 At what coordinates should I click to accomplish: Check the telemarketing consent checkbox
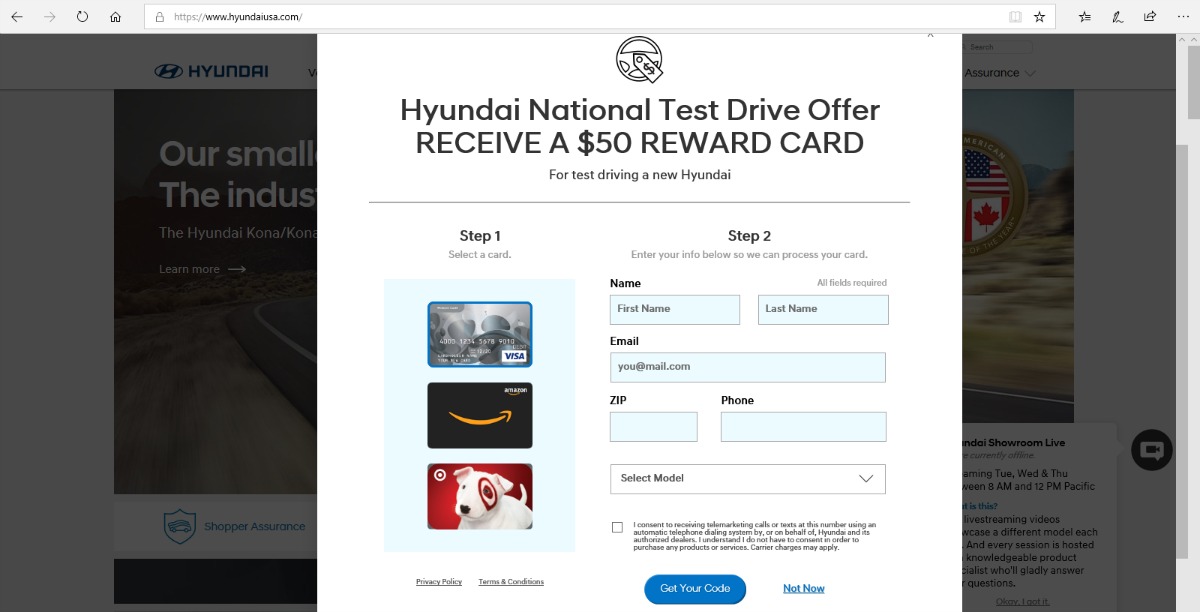click(617, 527)
